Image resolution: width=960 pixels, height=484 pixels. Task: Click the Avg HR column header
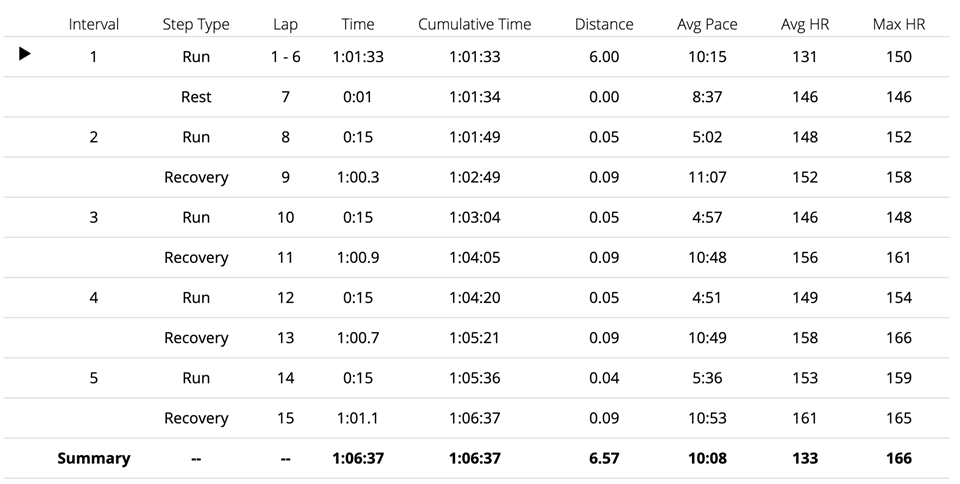coord(804,24)
